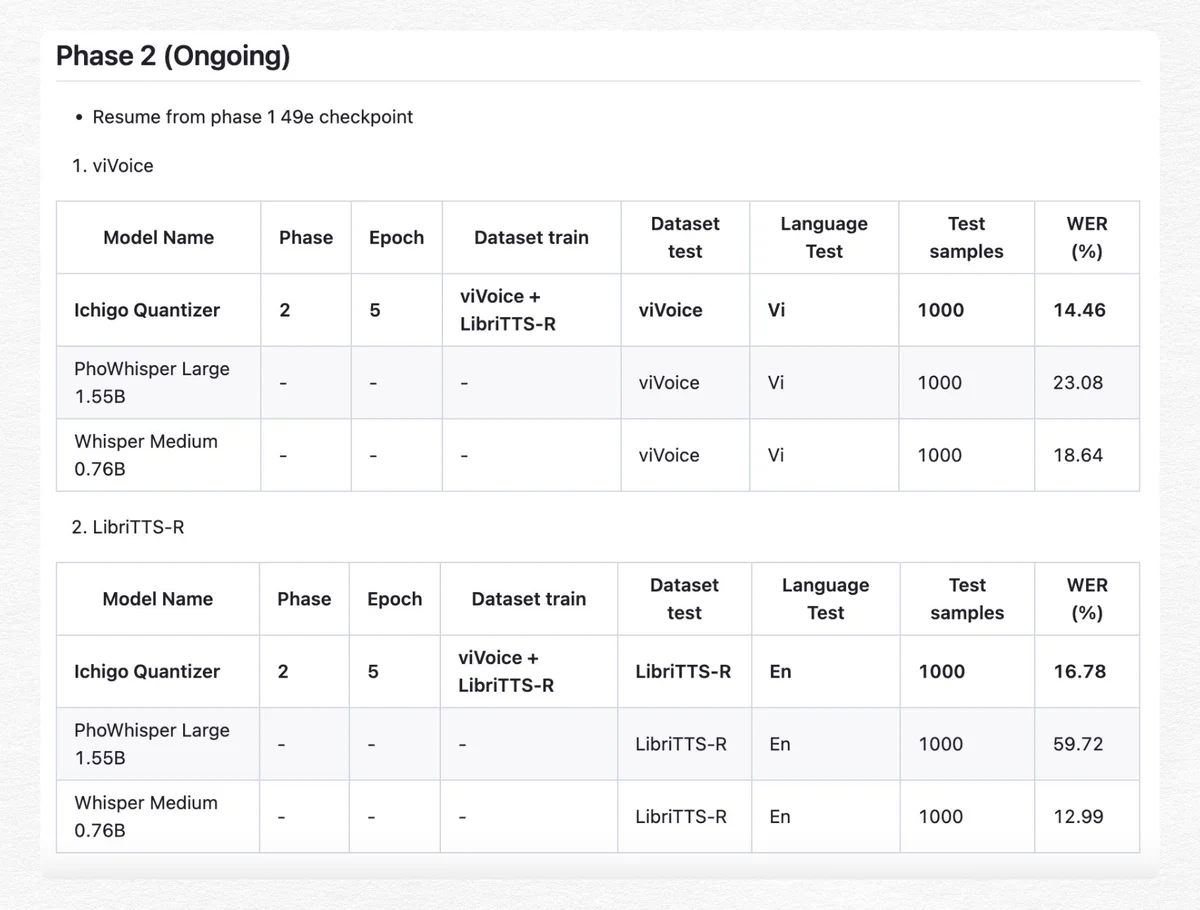Click WER value 18.64

point(1078,455)
